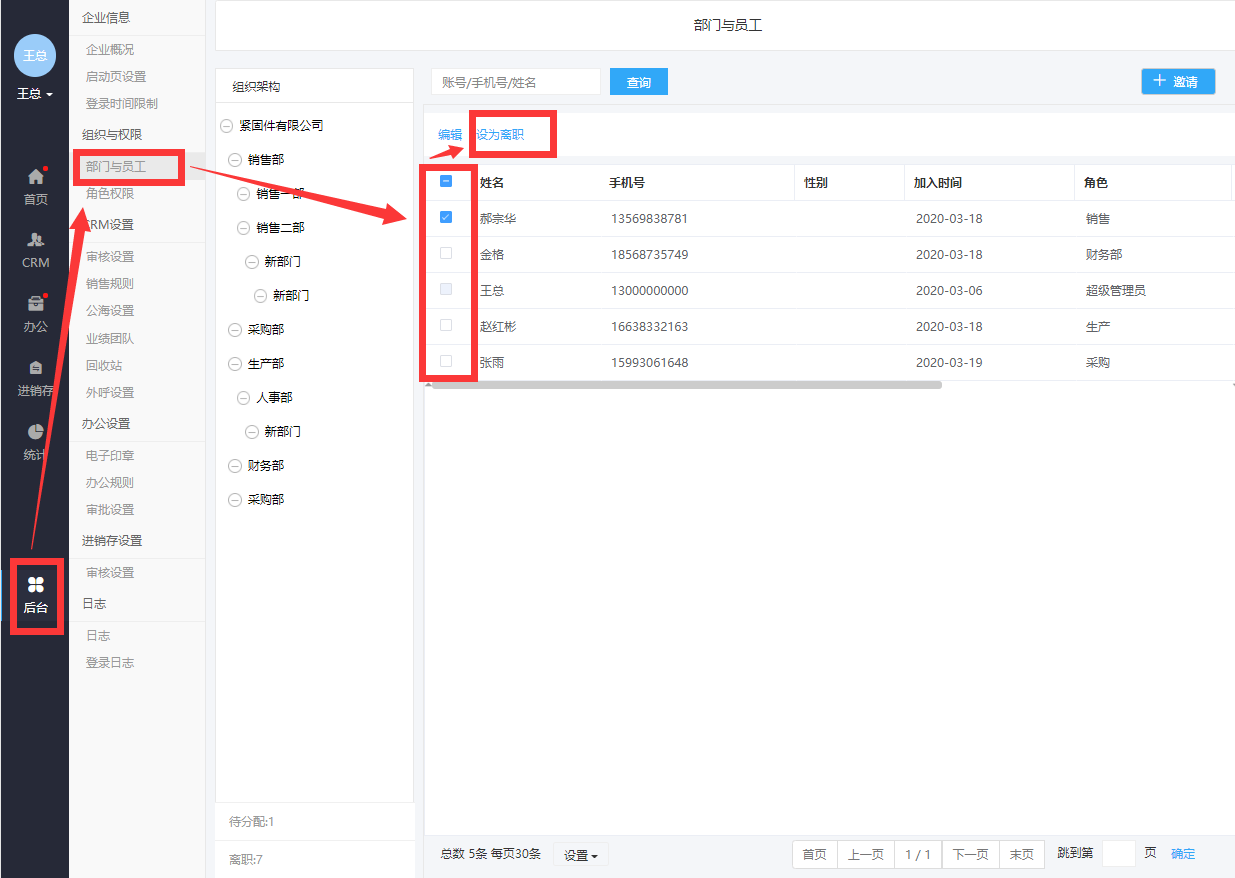The image size is (1235, 878).
Task: Click 离职:7 below the tree
Action: coord(246,859)
